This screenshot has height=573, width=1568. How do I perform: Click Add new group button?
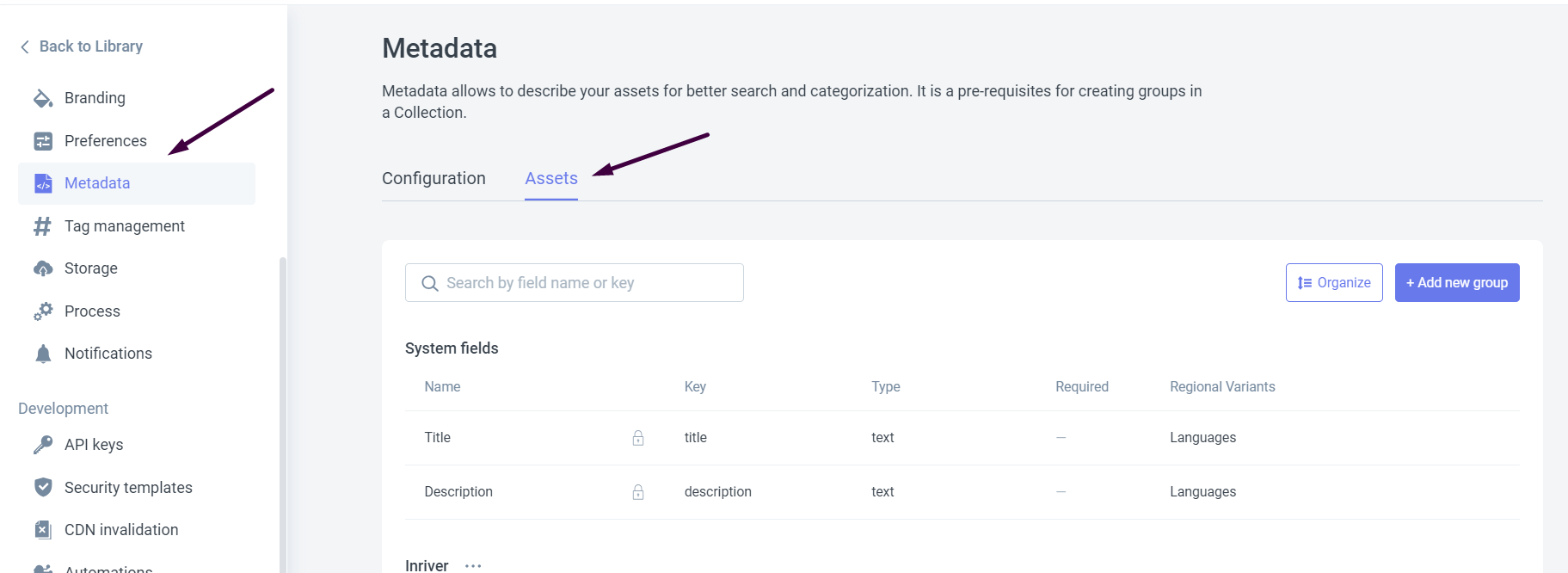click(x=1456, y=282)
